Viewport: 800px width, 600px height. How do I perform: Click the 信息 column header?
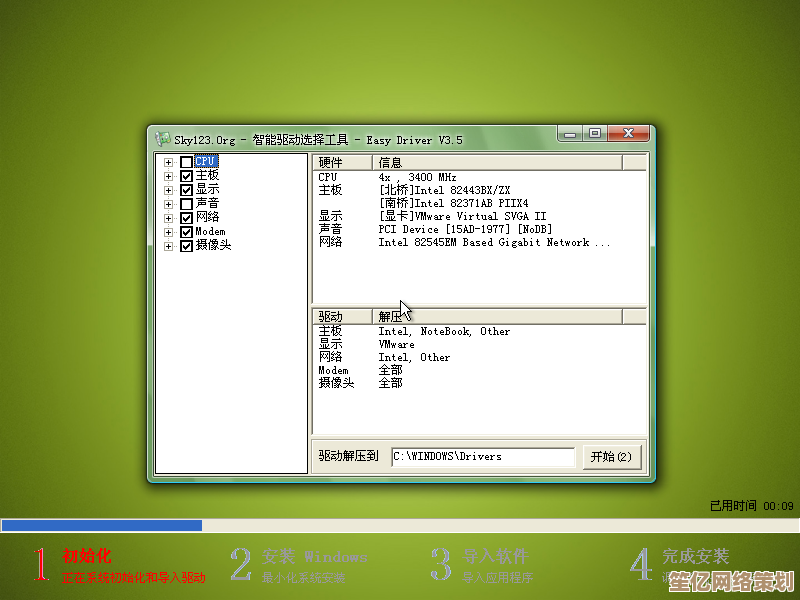496,163
